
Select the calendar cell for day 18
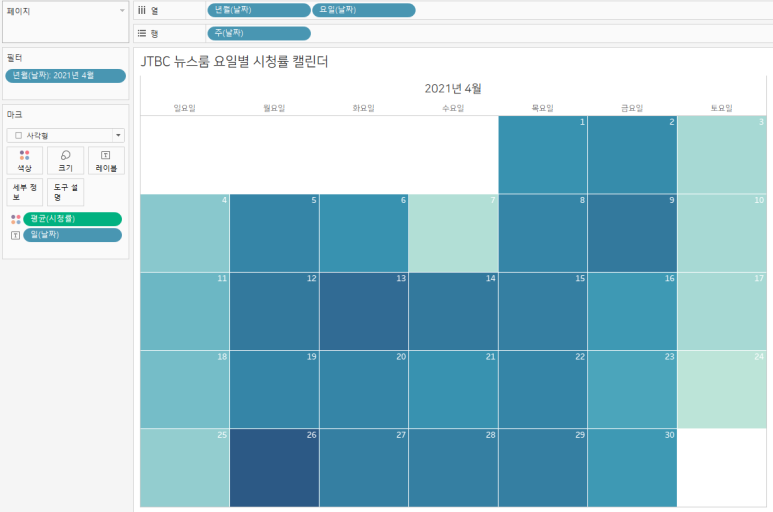(184, 390)
